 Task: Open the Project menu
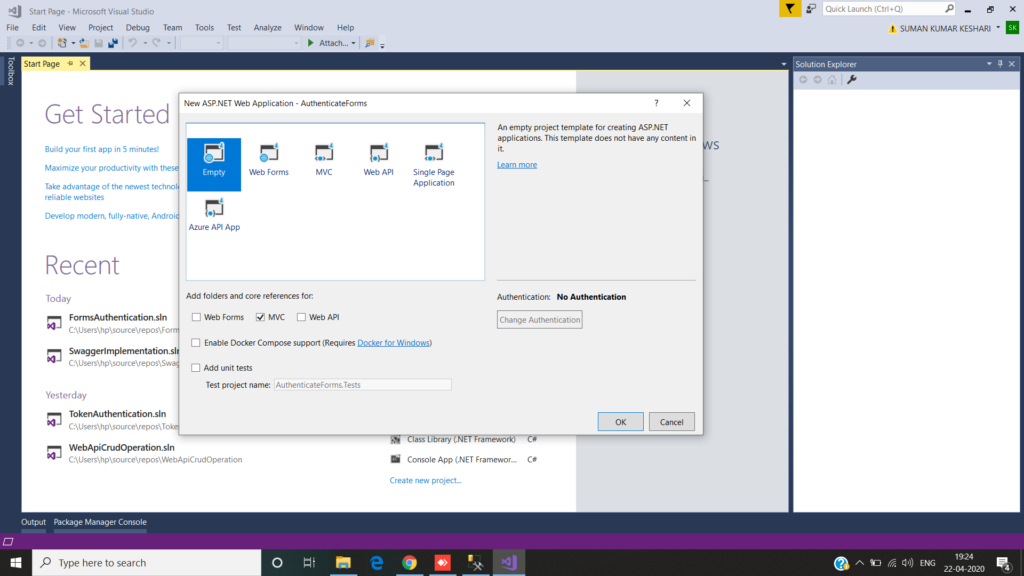[x=101, y=27]
